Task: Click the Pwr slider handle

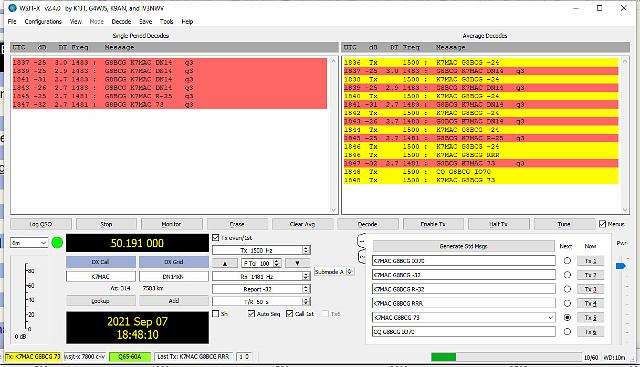Action: (x=620, y=266)
